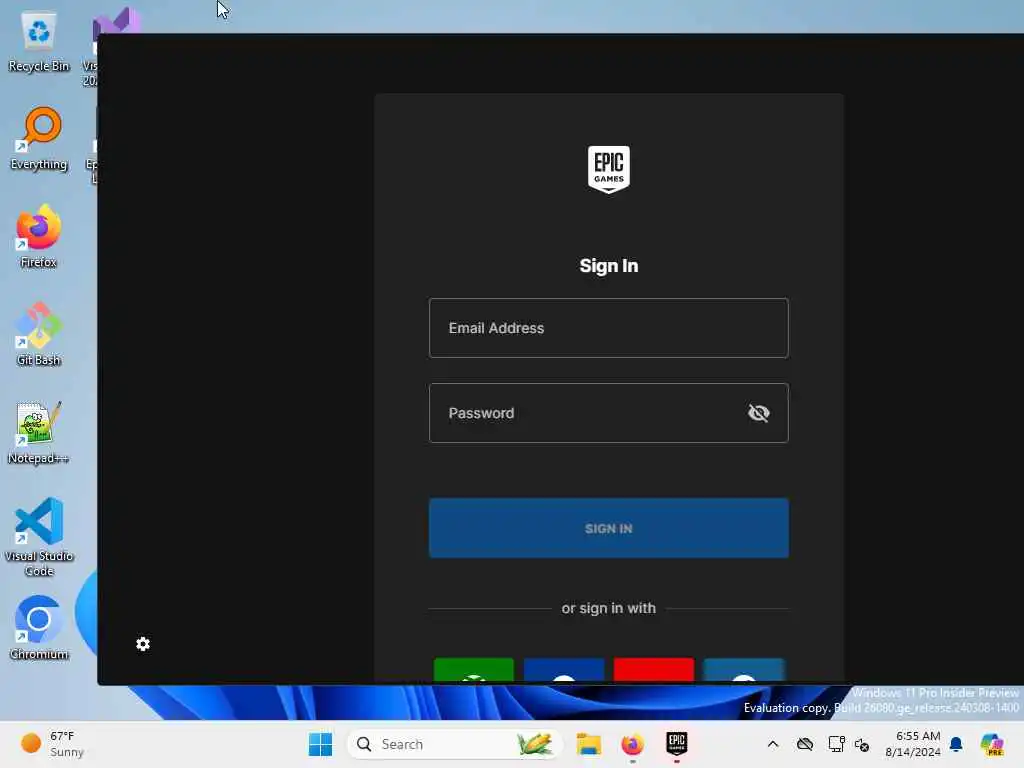Focus the Password input field
Image resolution: width=1024 pixels, height=768 pixels.
click(x=609, y=413)
